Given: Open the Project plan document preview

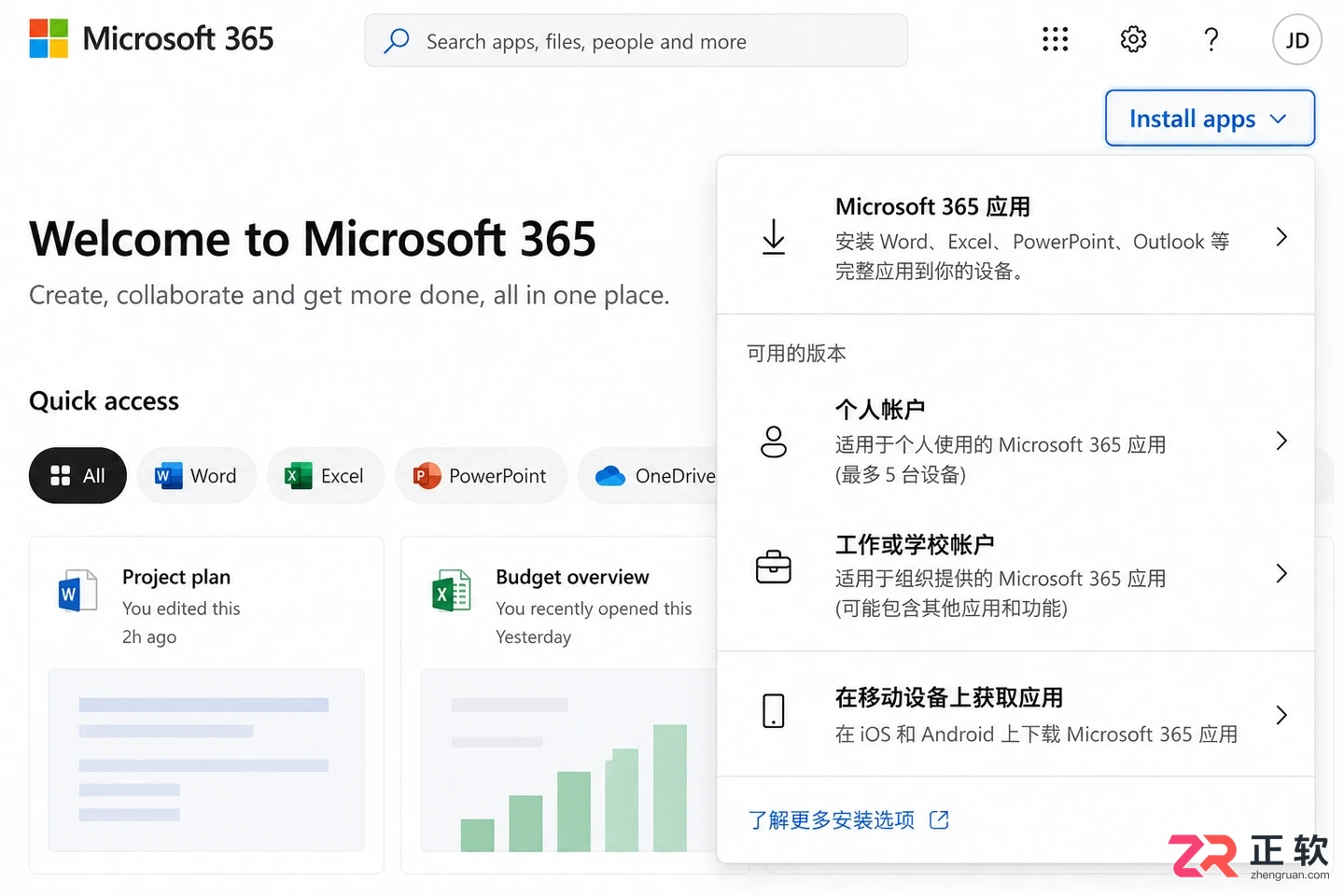Looking at the screenshot, I should (x=206, y=760).
